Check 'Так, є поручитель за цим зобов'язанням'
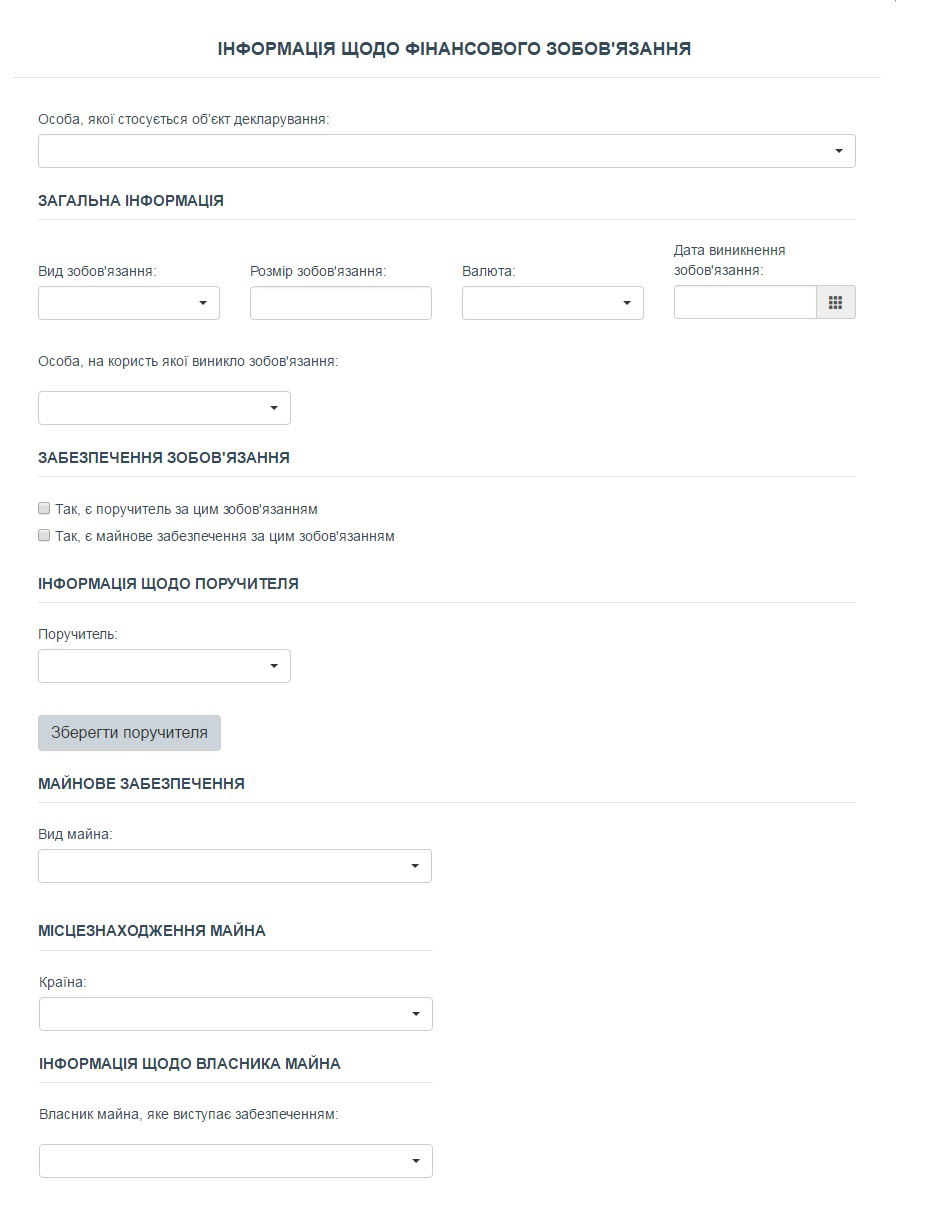This screenshot has height=1232, width=944. click(44, 508)
